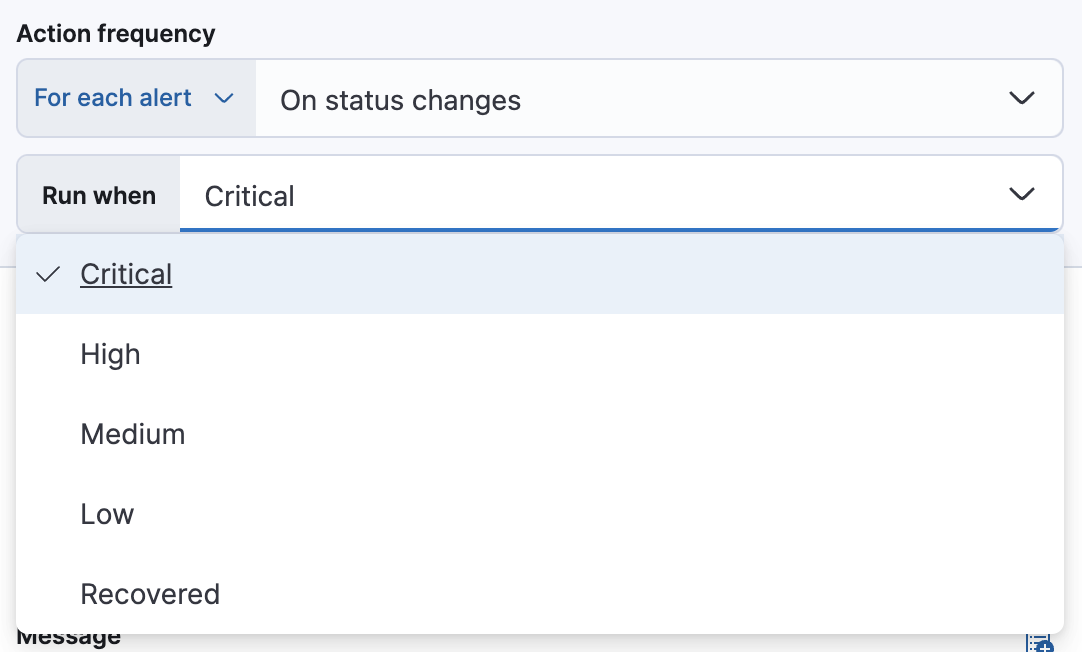Click the Message field label
Screen dimensions: 1082x652
67,637
